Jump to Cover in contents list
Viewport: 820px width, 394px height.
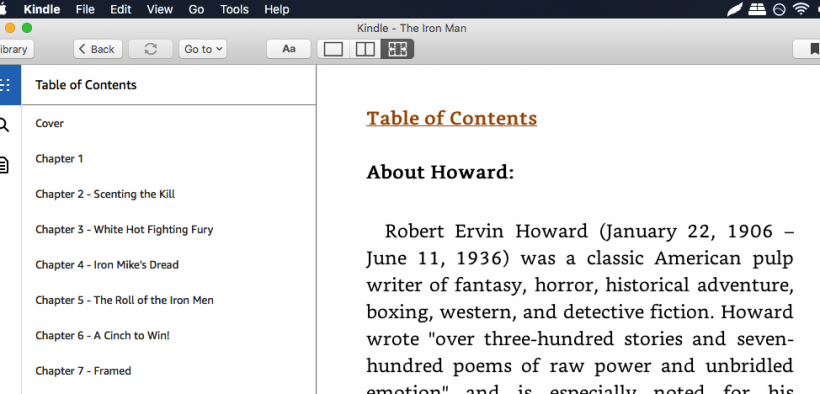point(50,123)
